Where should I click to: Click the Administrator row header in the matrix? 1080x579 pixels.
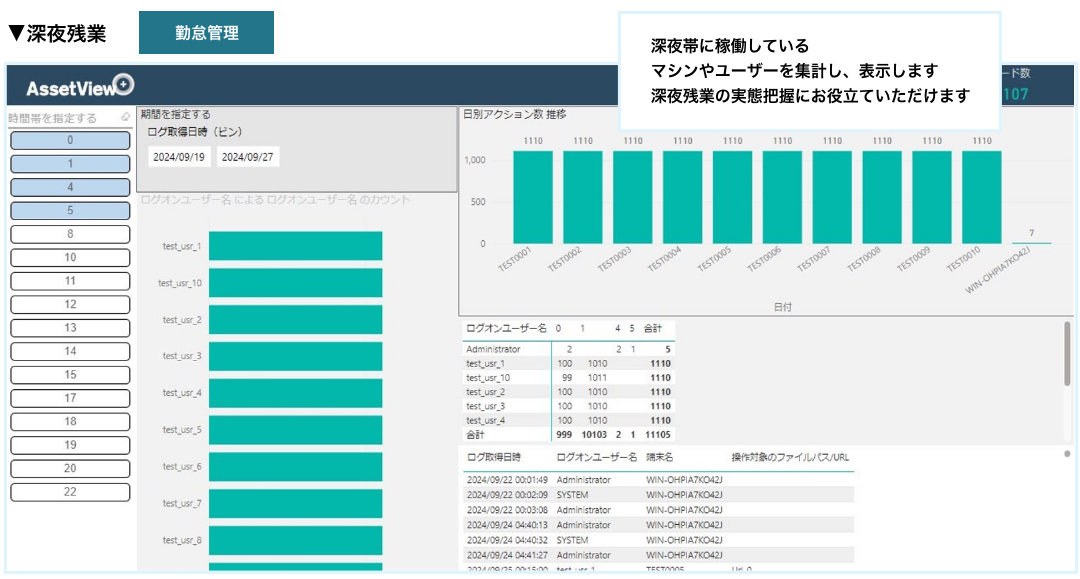pos(493,349)
